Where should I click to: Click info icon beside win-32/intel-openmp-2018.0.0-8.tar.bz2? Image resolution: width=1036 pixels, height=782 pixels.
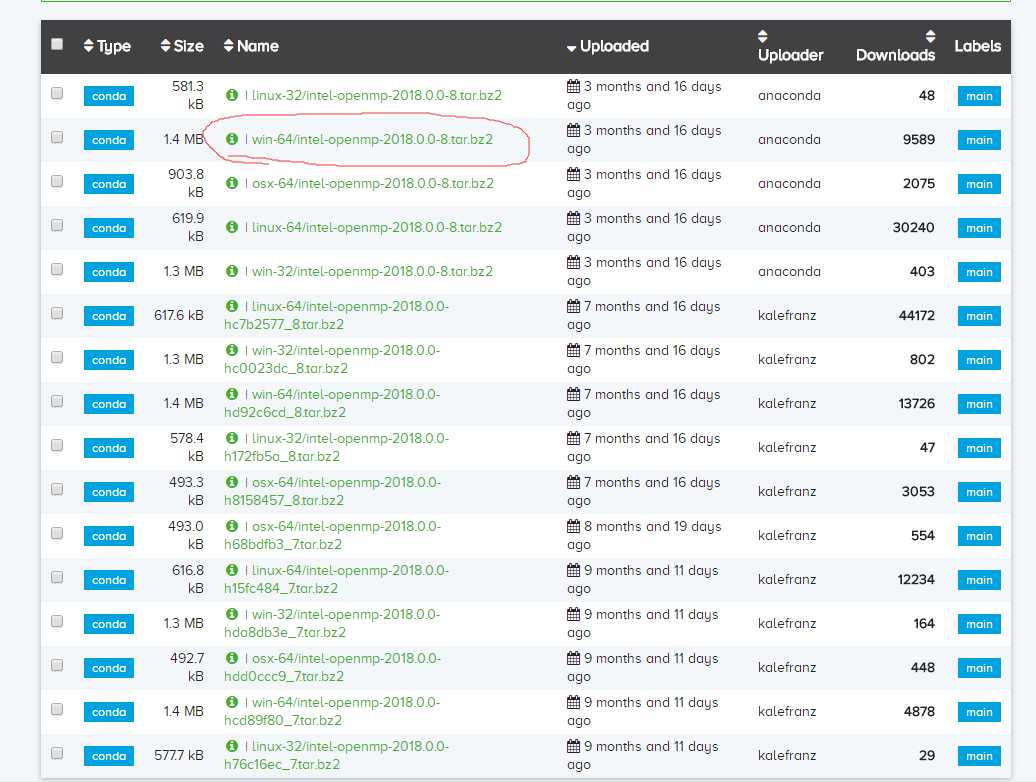pyautogui.click(x=231, y=271)
